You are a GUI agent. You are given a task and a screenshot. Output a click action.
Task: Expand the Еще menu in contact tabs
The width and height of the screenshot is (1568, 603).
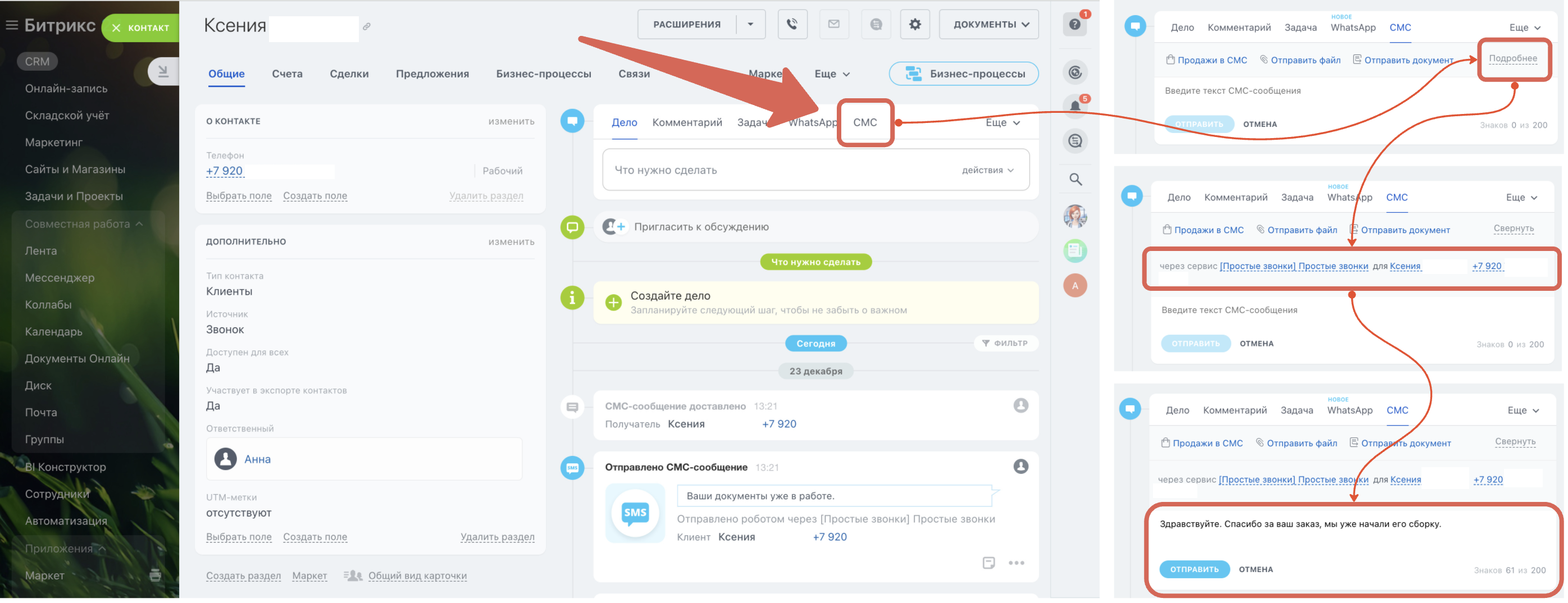click(x=832, y=74)
